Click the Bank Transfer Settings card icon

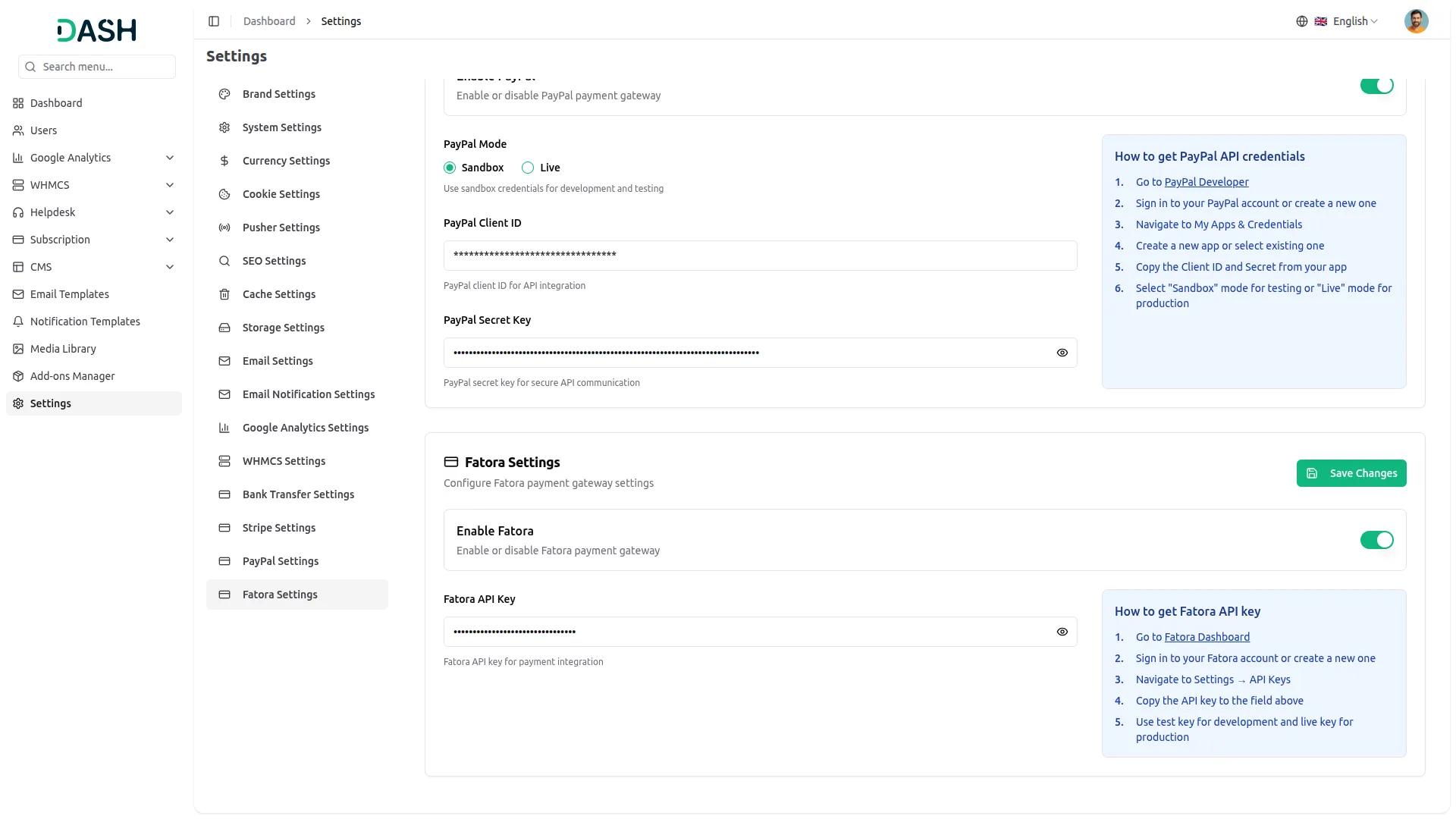click(224, 494)
